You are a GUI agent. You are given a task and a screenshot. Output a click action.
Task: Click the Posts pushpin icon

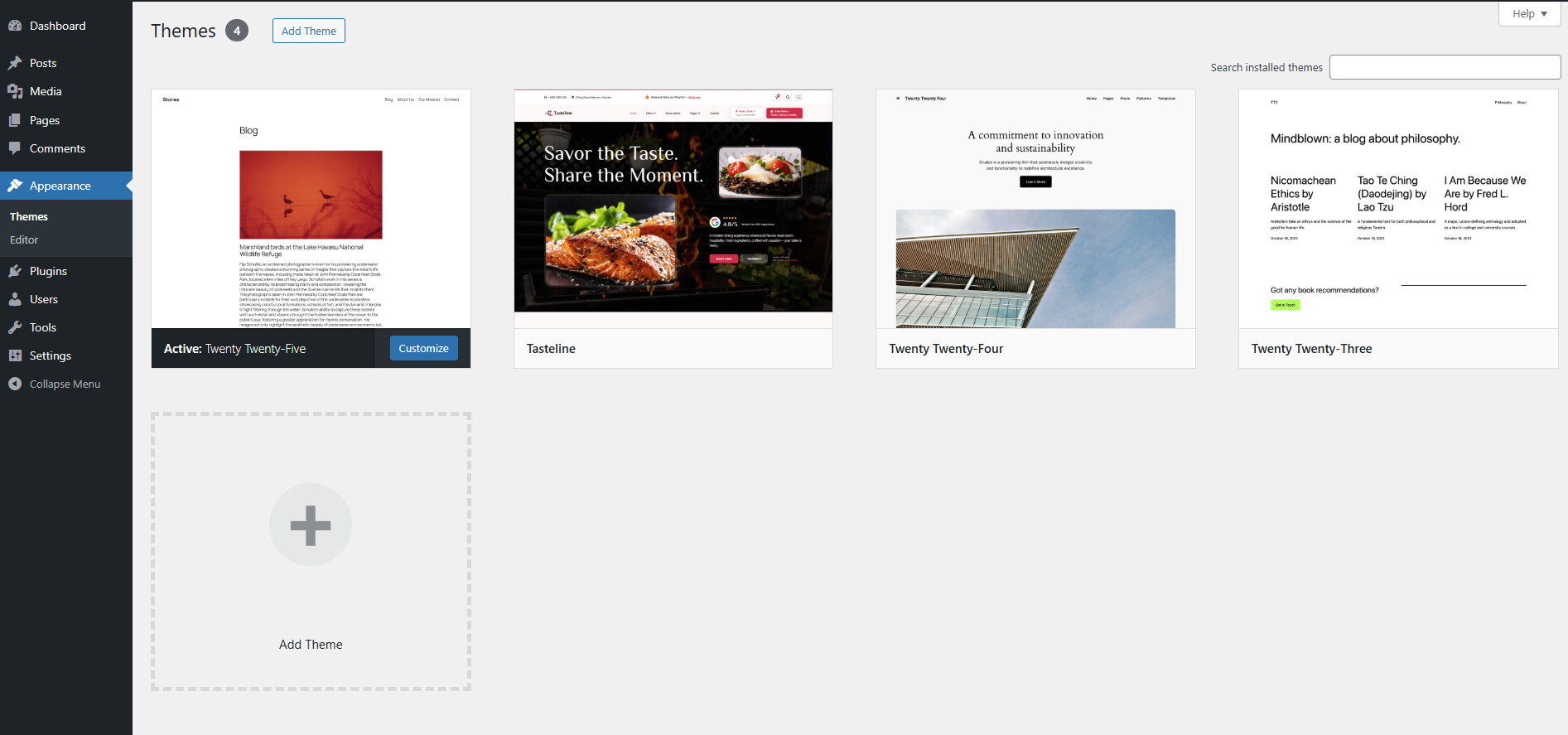tap(15, 63)
